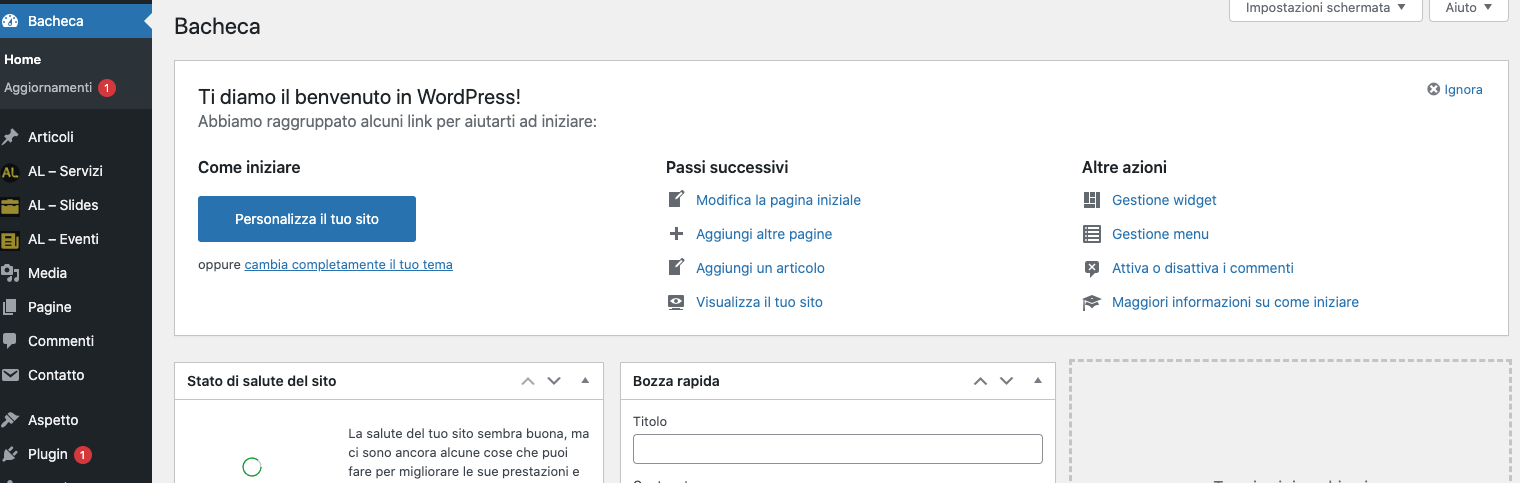Click the Aggiornamenti red notification badge
The width and height of the screenshot is (1520, 483).
[x=107, y=88]
